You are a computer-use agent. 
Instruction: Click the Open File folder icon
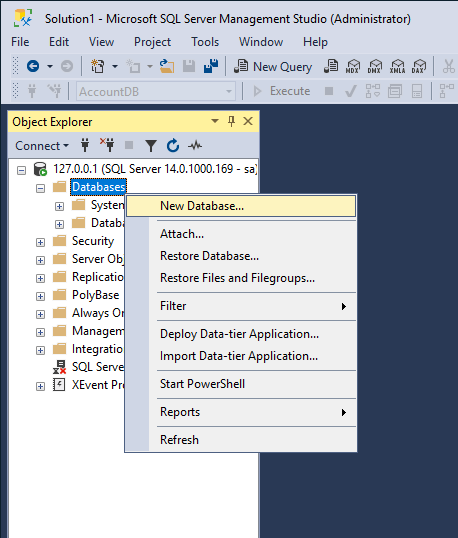click(x=167, y=66)
